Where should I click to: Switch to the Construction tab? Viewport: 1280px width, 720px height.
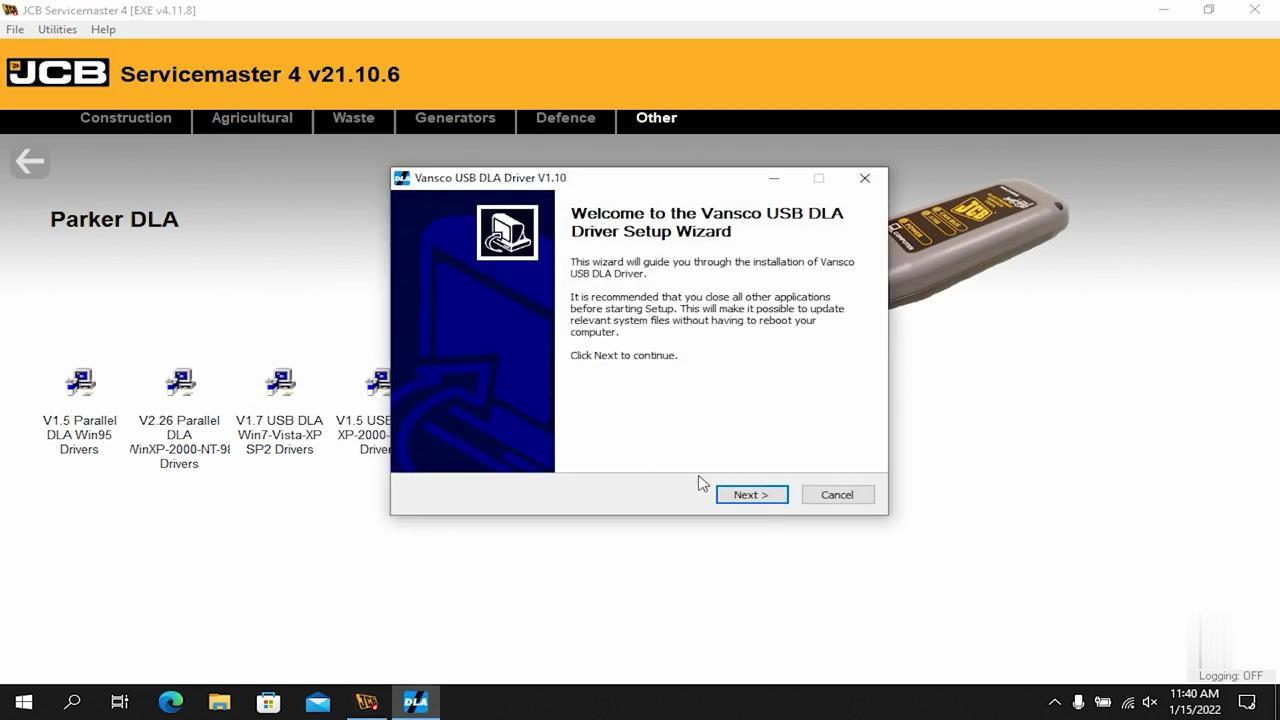126,118
